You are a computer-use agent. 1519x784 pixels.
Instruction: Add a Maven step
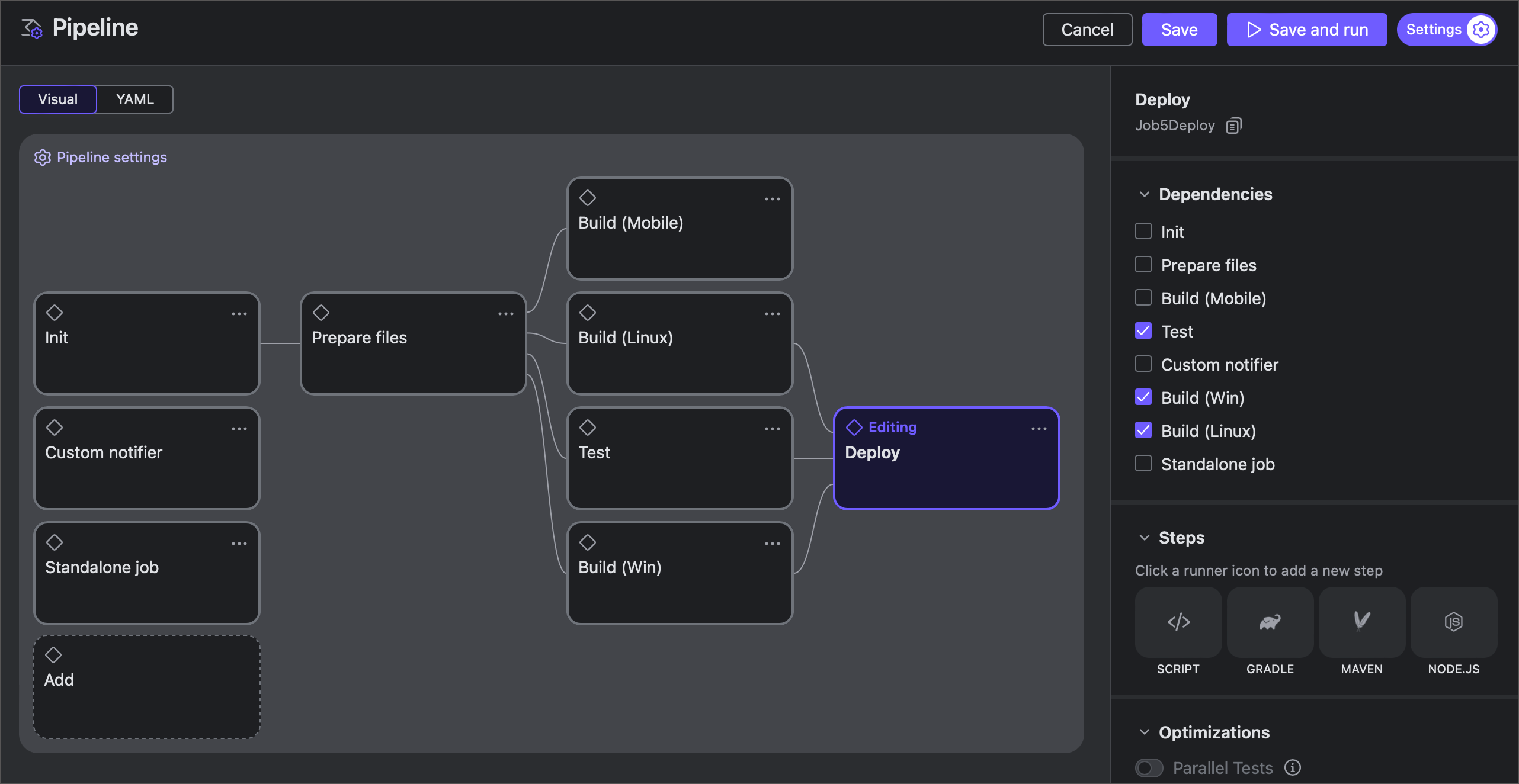click(1361, 622)
